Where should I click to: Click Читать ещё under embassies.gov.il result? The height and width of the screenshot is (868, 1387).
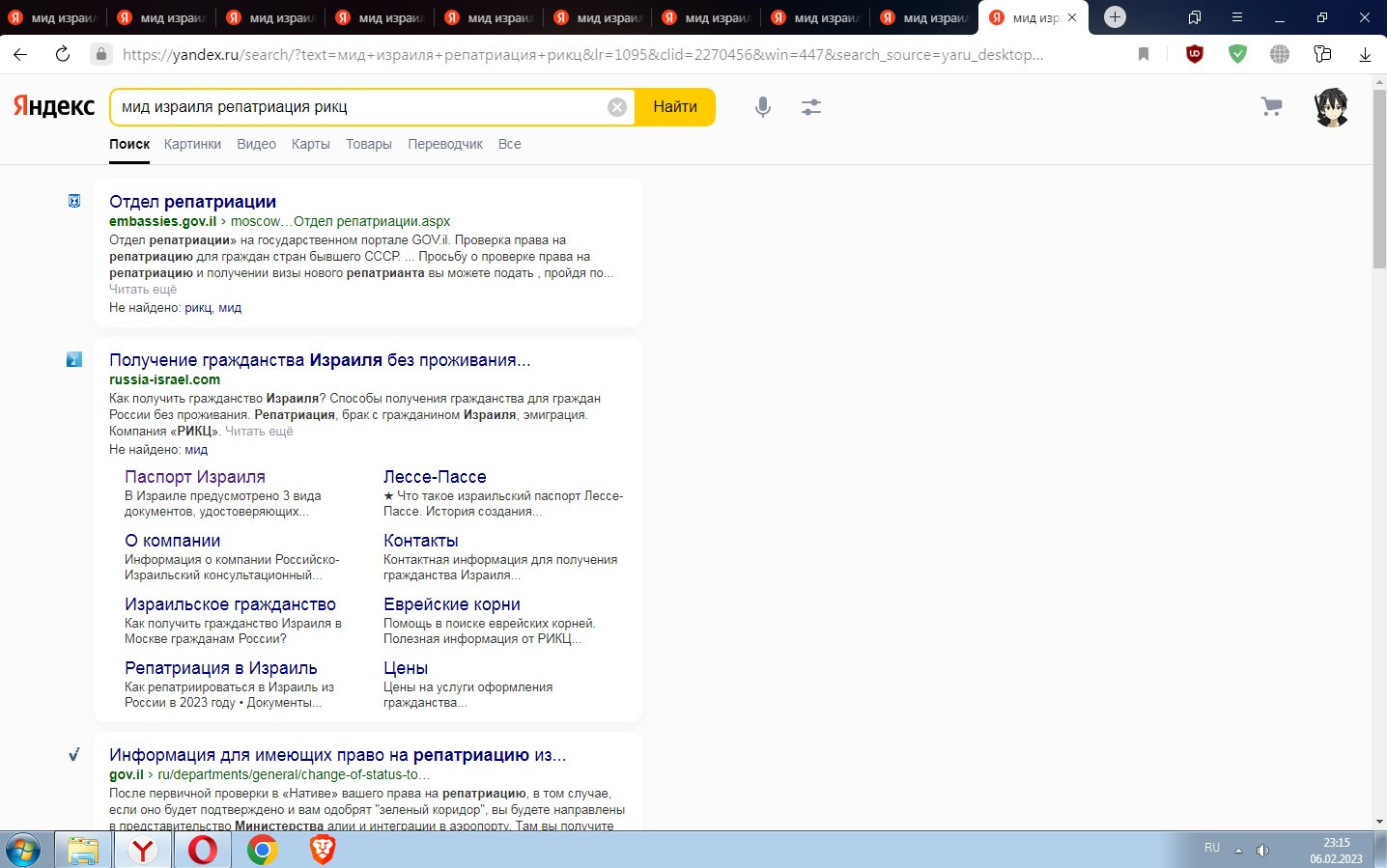coord(143,290)
